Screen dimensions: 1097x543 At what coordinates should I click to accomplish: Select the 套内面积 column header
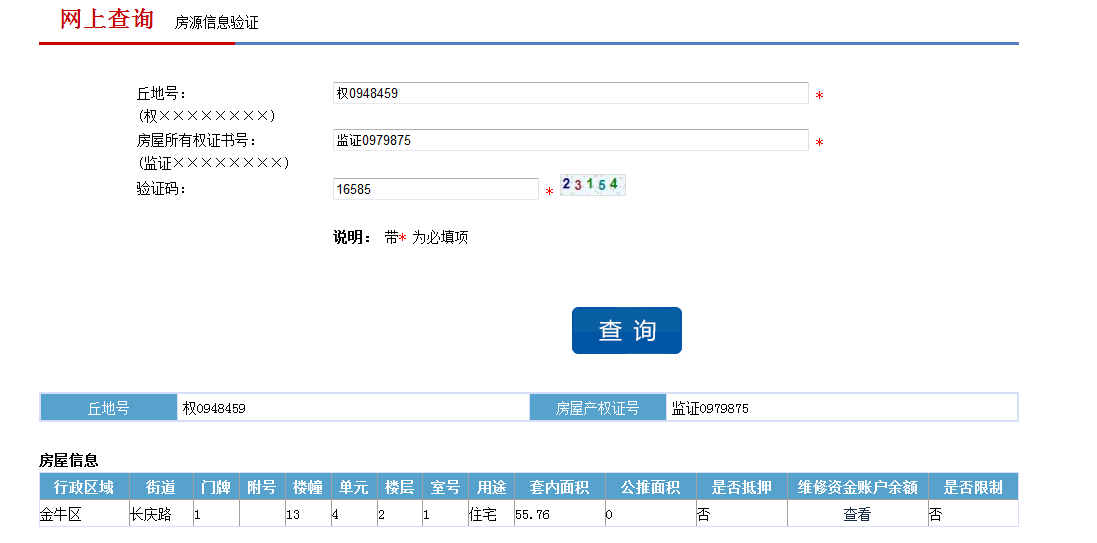559,487
